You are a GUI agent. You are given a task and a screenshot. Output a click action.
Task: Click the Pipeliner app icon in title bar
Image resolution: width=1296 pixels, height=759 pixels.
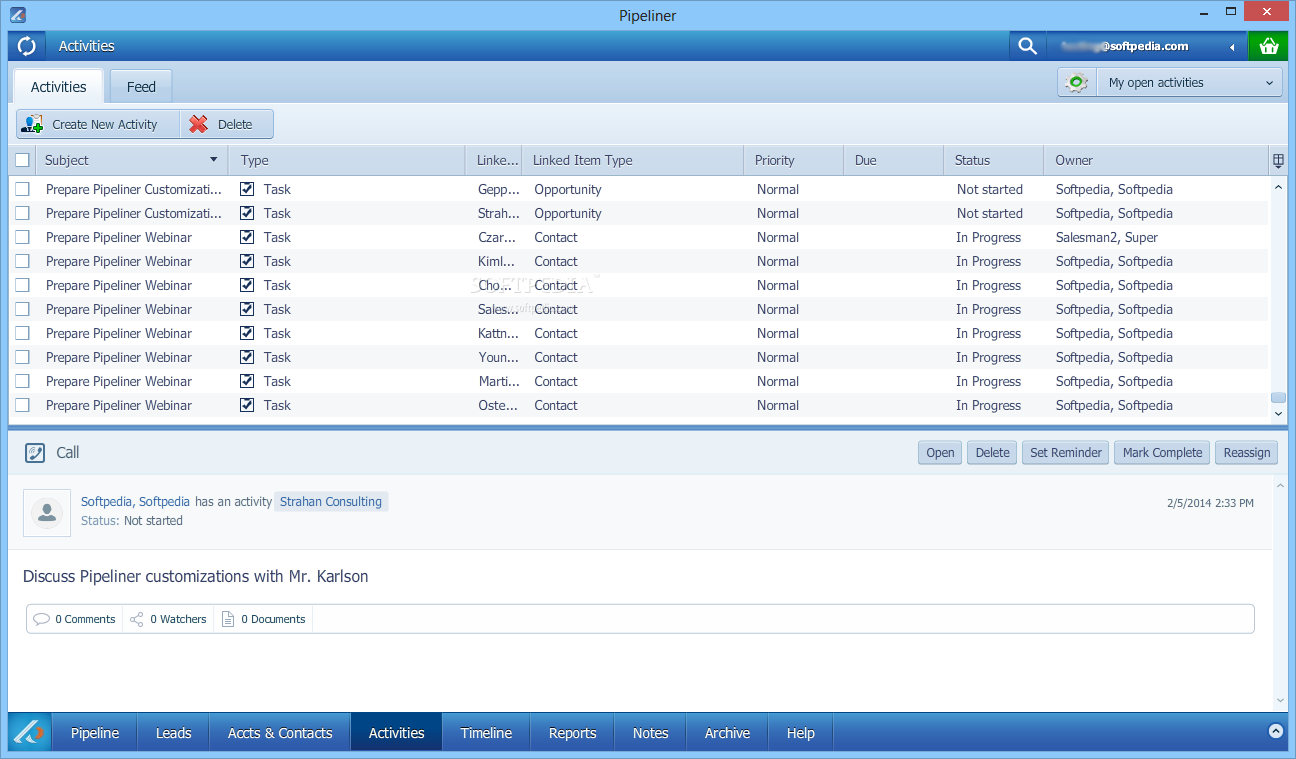click(x=17, y=15)
